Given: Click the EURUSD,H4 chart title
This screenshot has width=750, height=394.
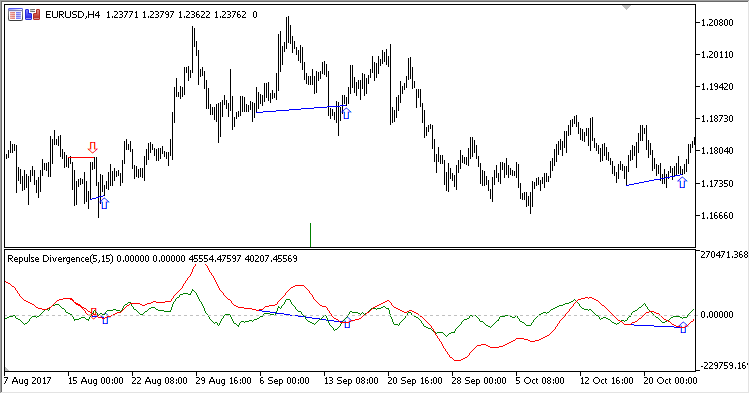Looking at the screenshot, I should pos(72,15).
